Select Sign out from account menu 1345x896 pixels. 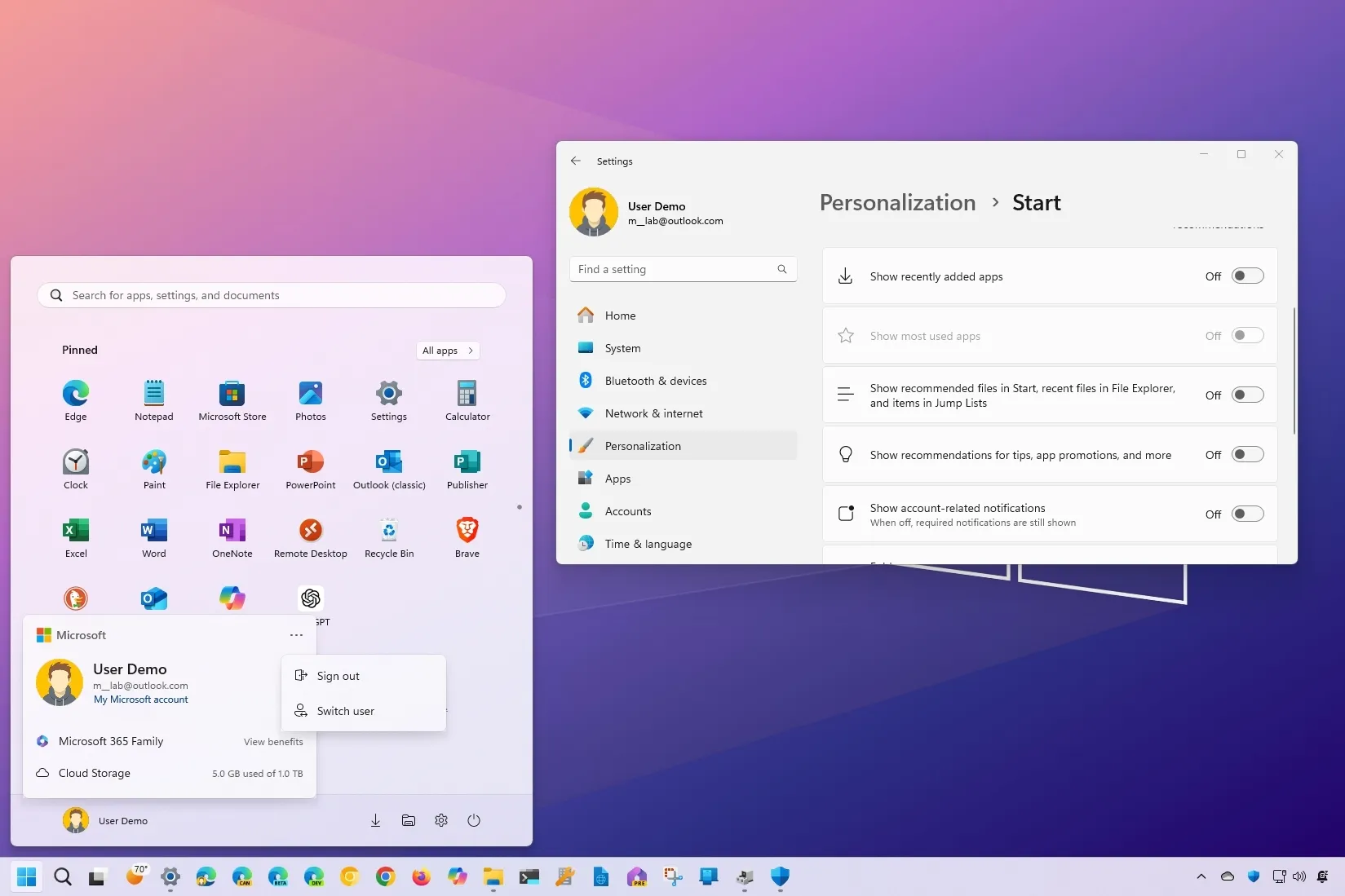tap(363, 676)
